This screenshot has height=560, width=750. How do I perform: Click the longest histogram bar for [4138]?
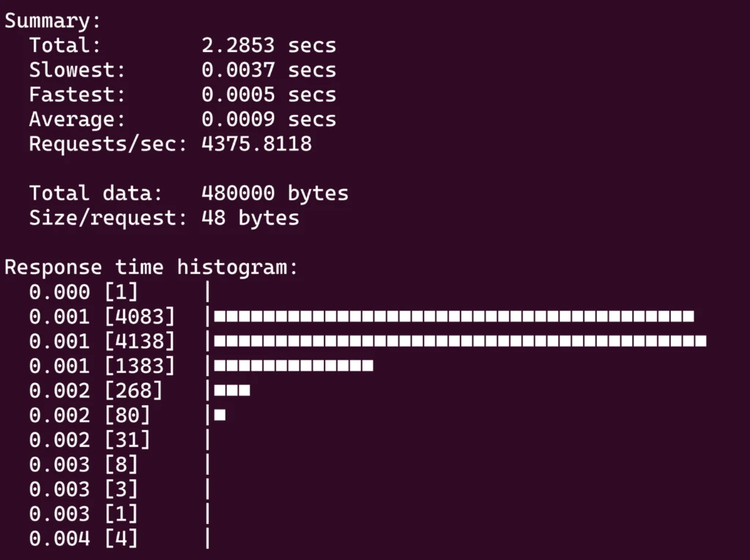click(460, 341)
